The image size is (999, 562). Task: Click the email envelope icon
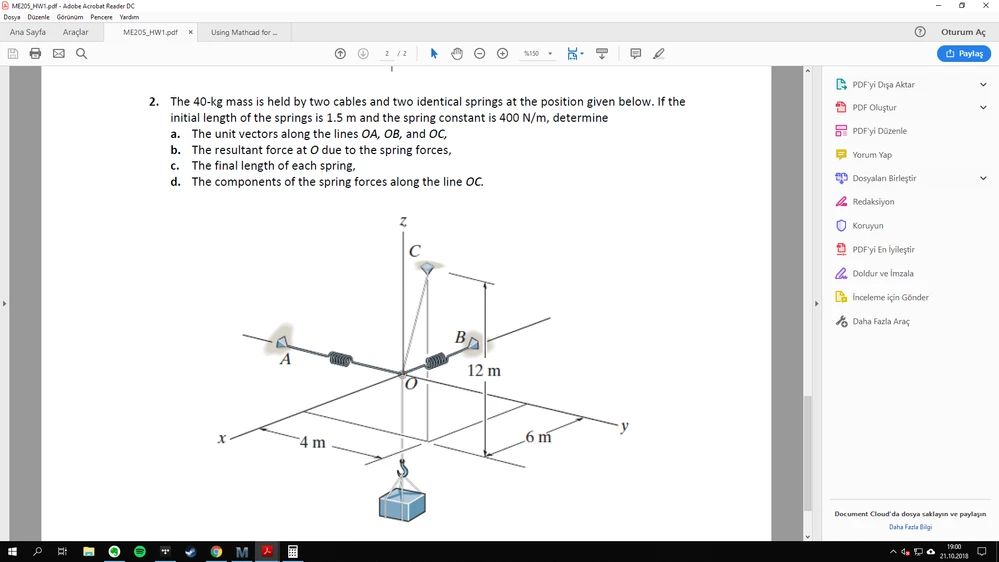click(x=59, y=54)
